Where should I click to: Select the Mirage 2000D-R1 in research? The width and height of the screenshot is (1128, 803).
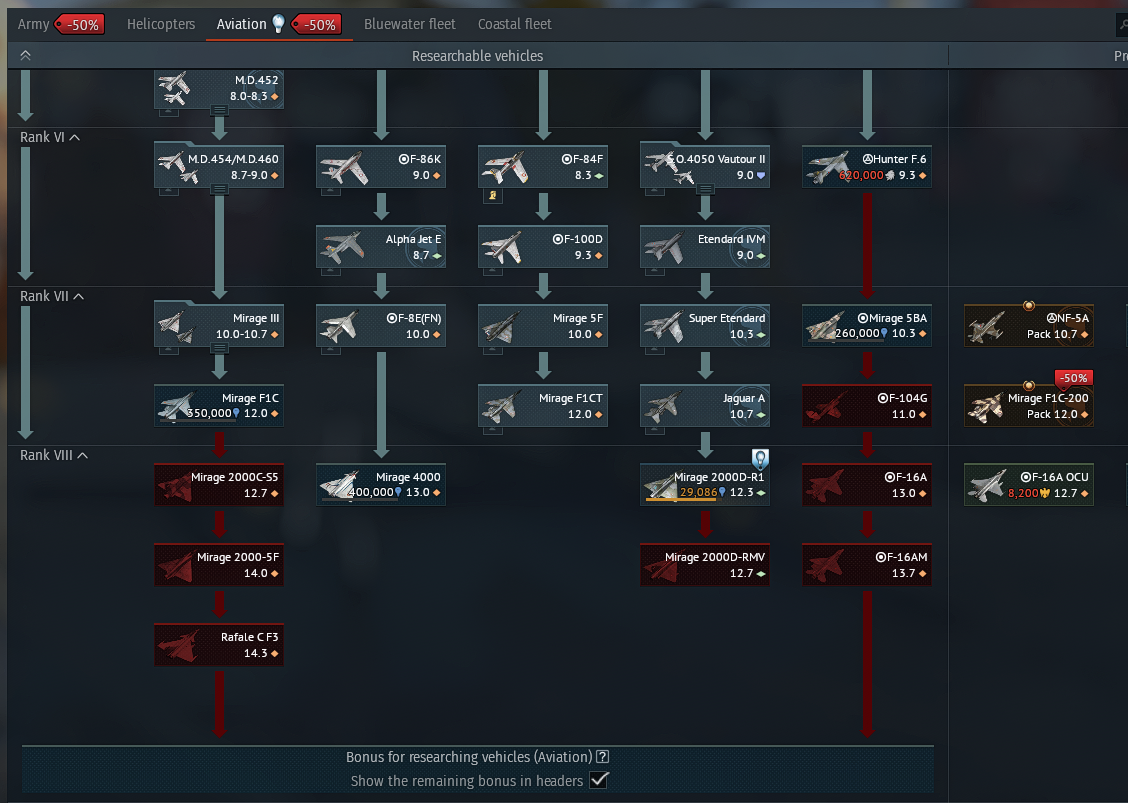coord(705,484)
